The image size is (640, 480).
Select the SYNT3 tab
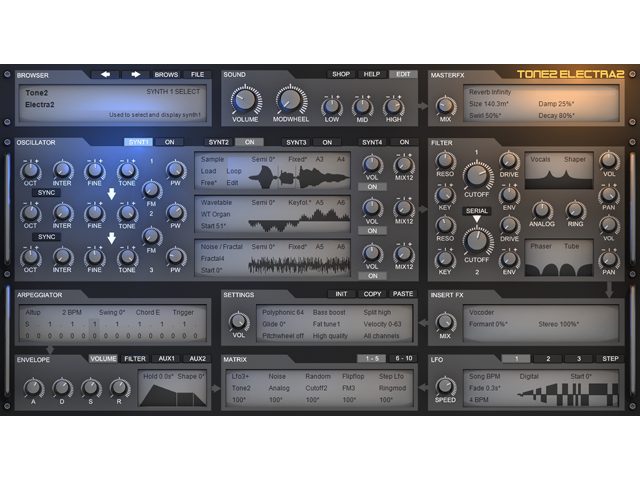[x=296, y=142]
